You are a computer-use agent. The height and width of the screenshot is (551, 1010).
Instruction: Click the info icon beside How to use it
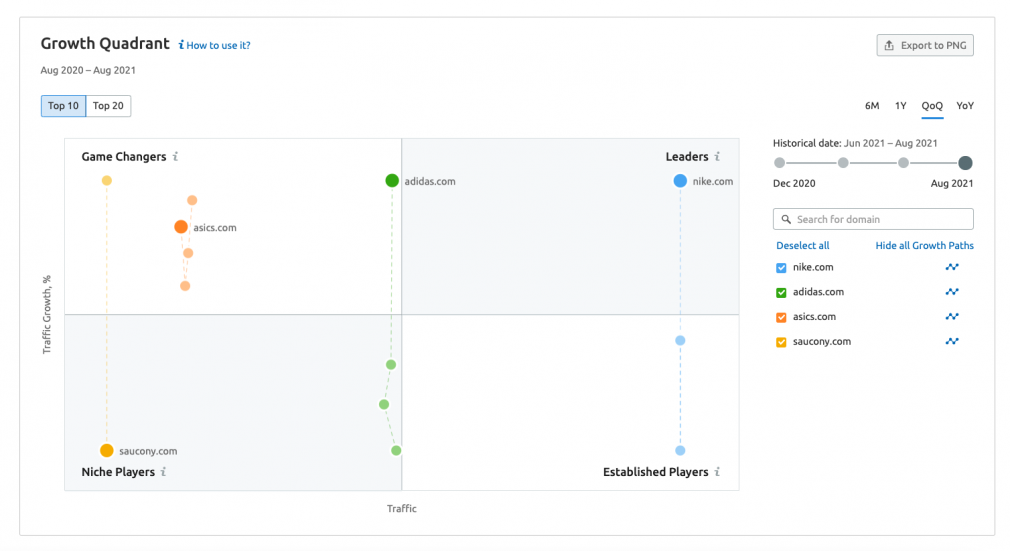coord(181,44)
